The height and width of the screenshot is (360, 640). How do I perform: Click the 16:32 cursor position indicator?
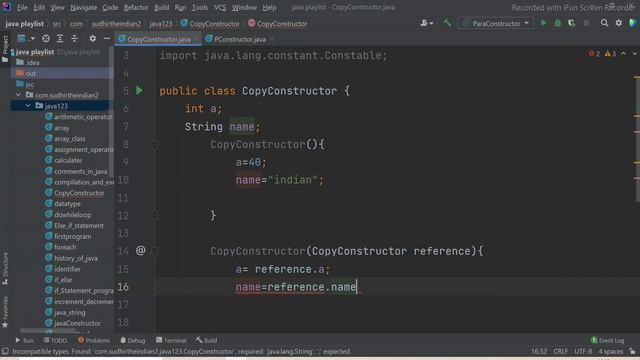click(539, 351)
